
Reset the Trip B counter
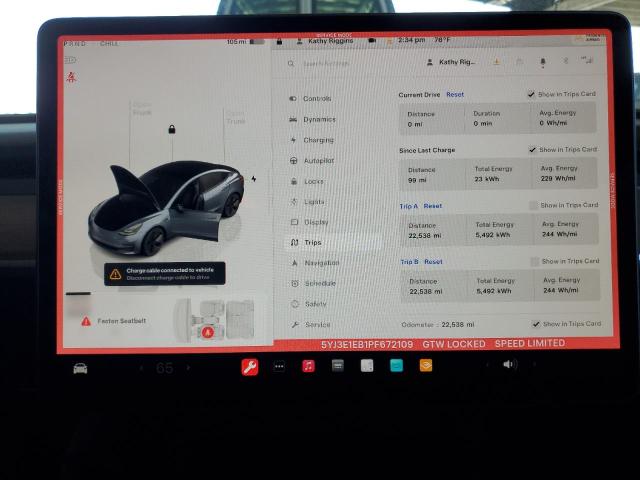click(433, 262)
